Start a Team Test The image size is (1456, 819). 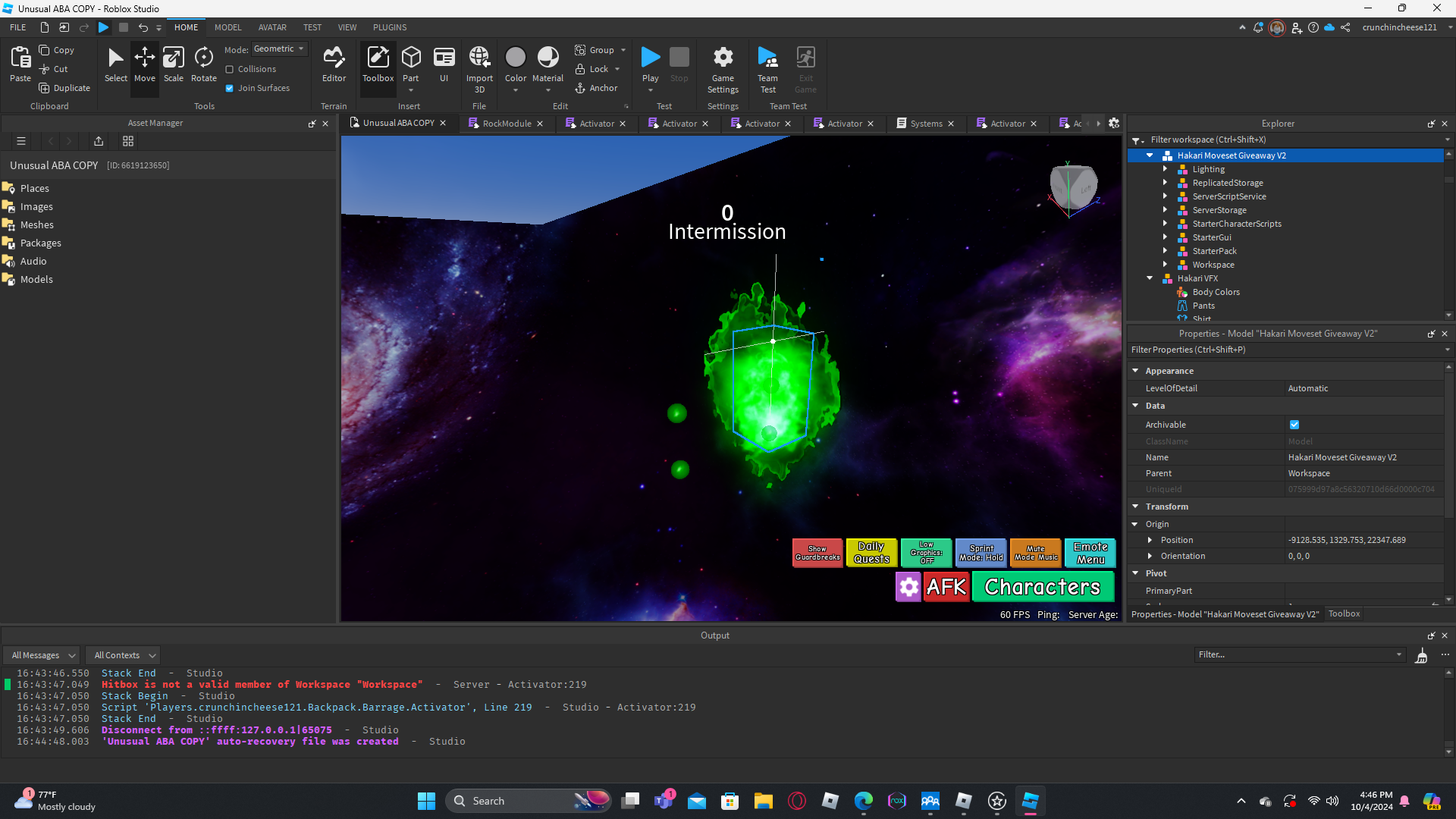(x=767, y=68)
